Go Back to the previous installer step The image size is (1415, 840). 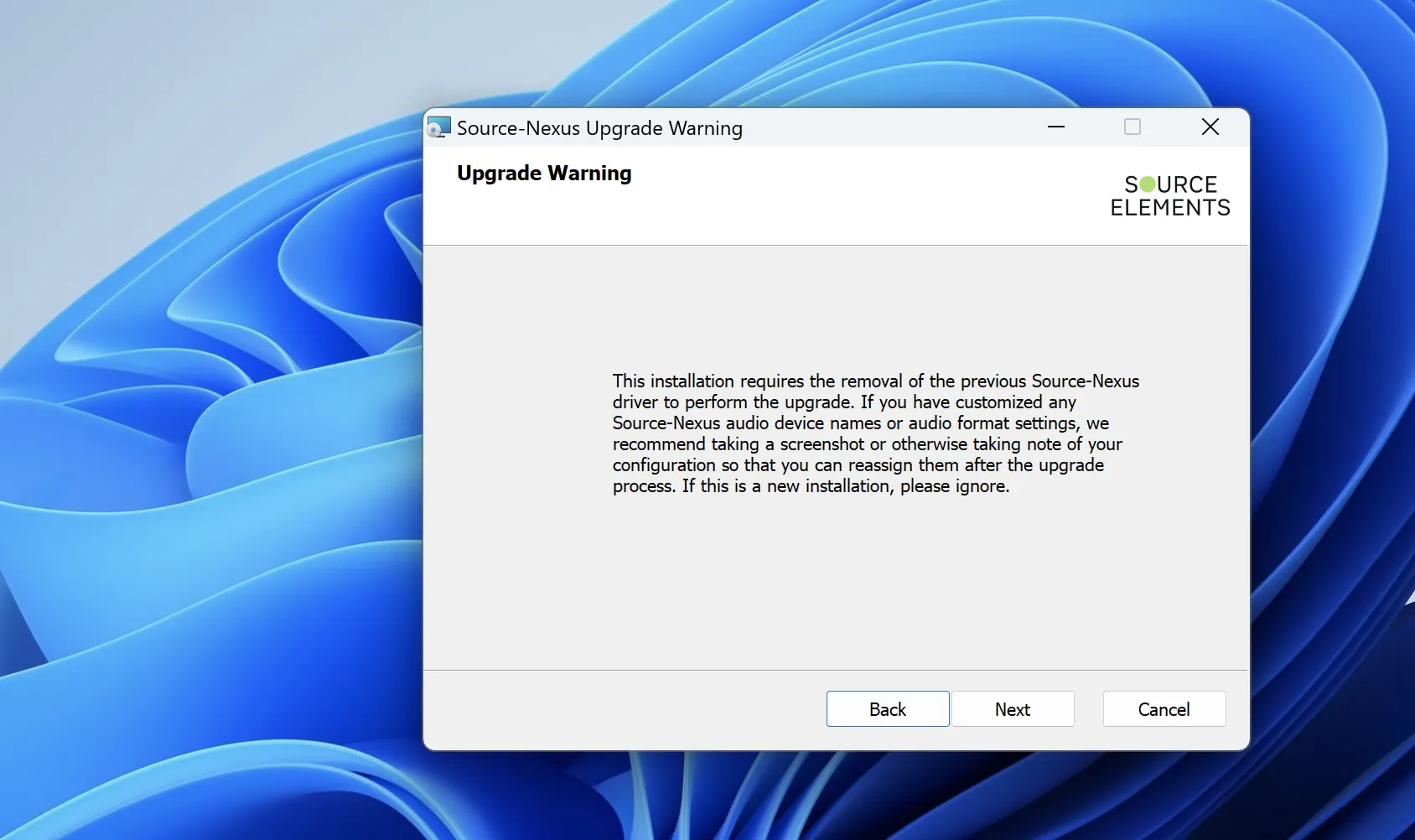coord(888,709)
